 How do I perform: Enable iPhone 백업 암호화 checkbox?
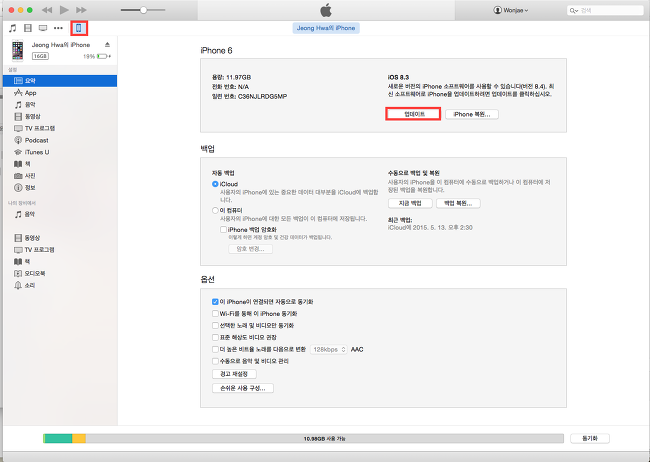pos(223,229)
